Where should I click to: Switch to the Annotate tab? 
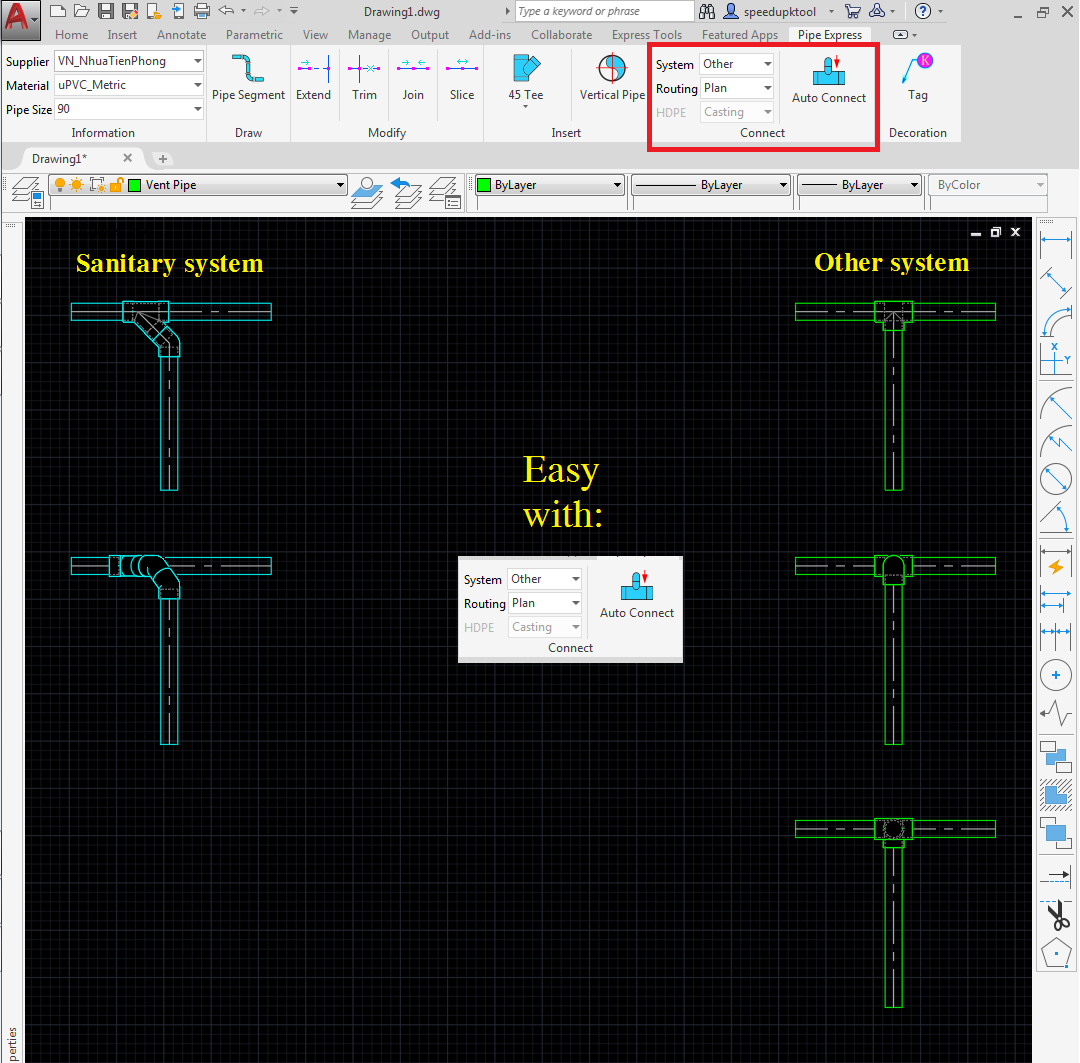pyautogui.click(x=181, y=34)
